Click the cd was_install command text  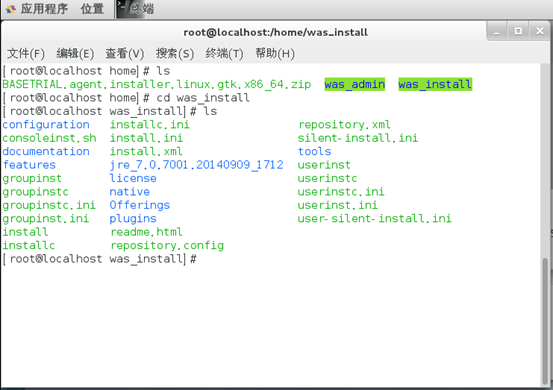tap(203, 98)
